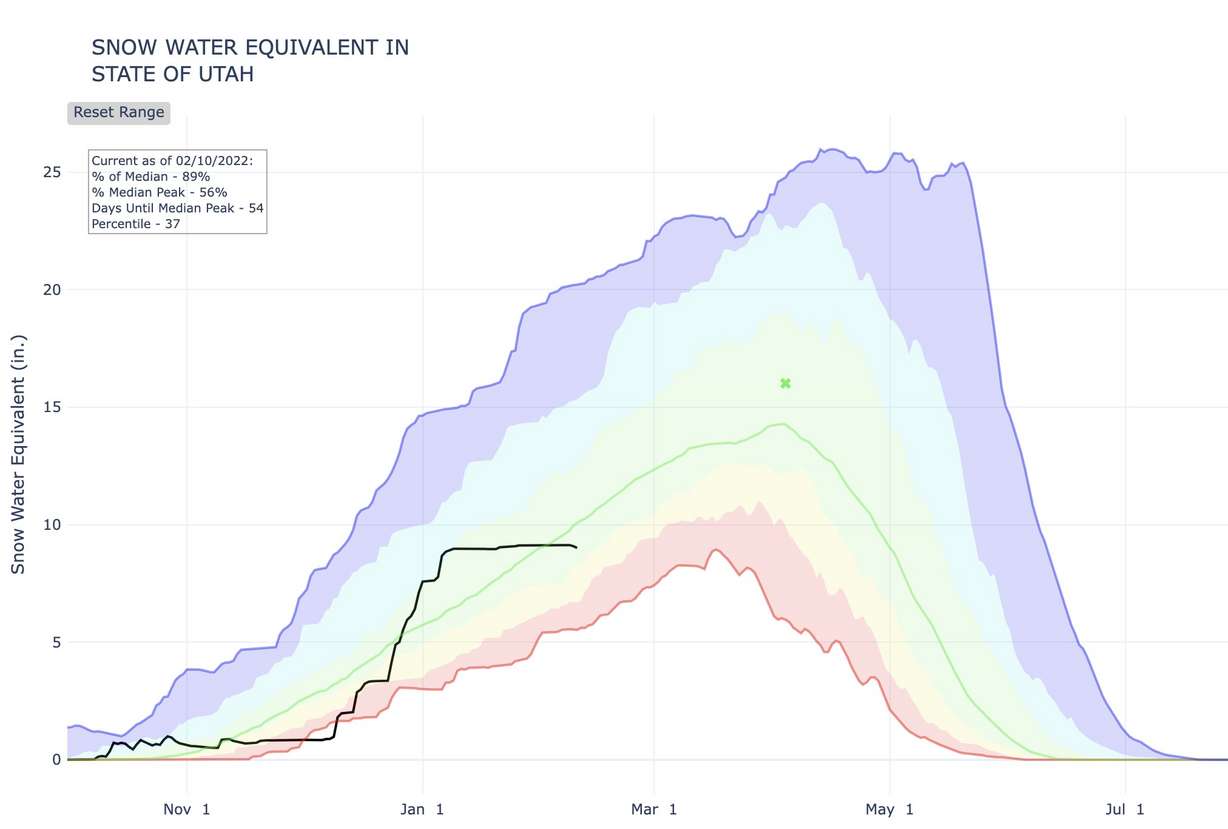
Task: Click the 'Mar 1' axis tick label
Action: [x=656, y=810]
